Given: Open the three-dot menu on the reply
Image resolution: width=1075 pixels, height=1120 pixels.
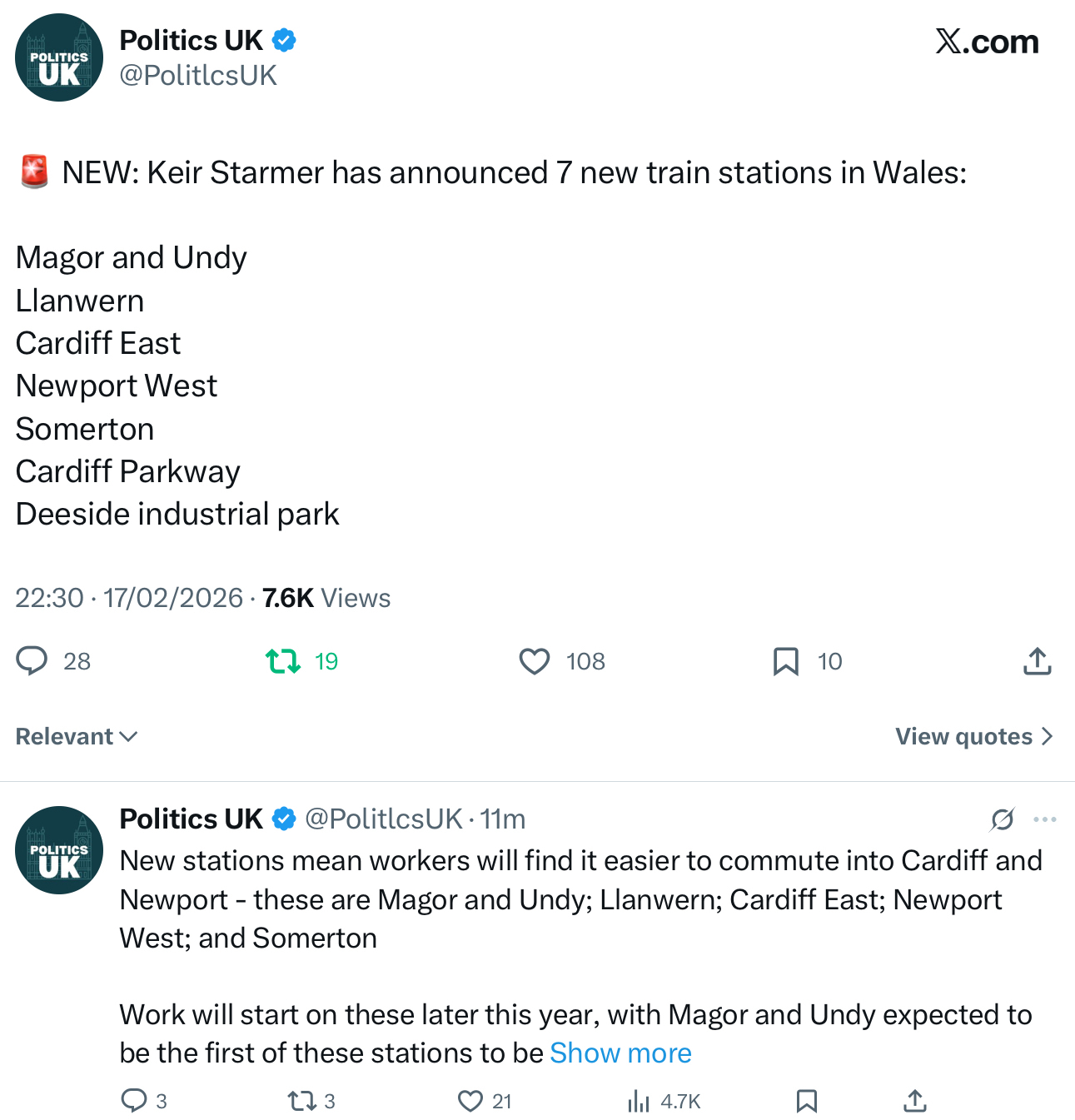Looking at the screenshot, I should (x=1044, y=819).
